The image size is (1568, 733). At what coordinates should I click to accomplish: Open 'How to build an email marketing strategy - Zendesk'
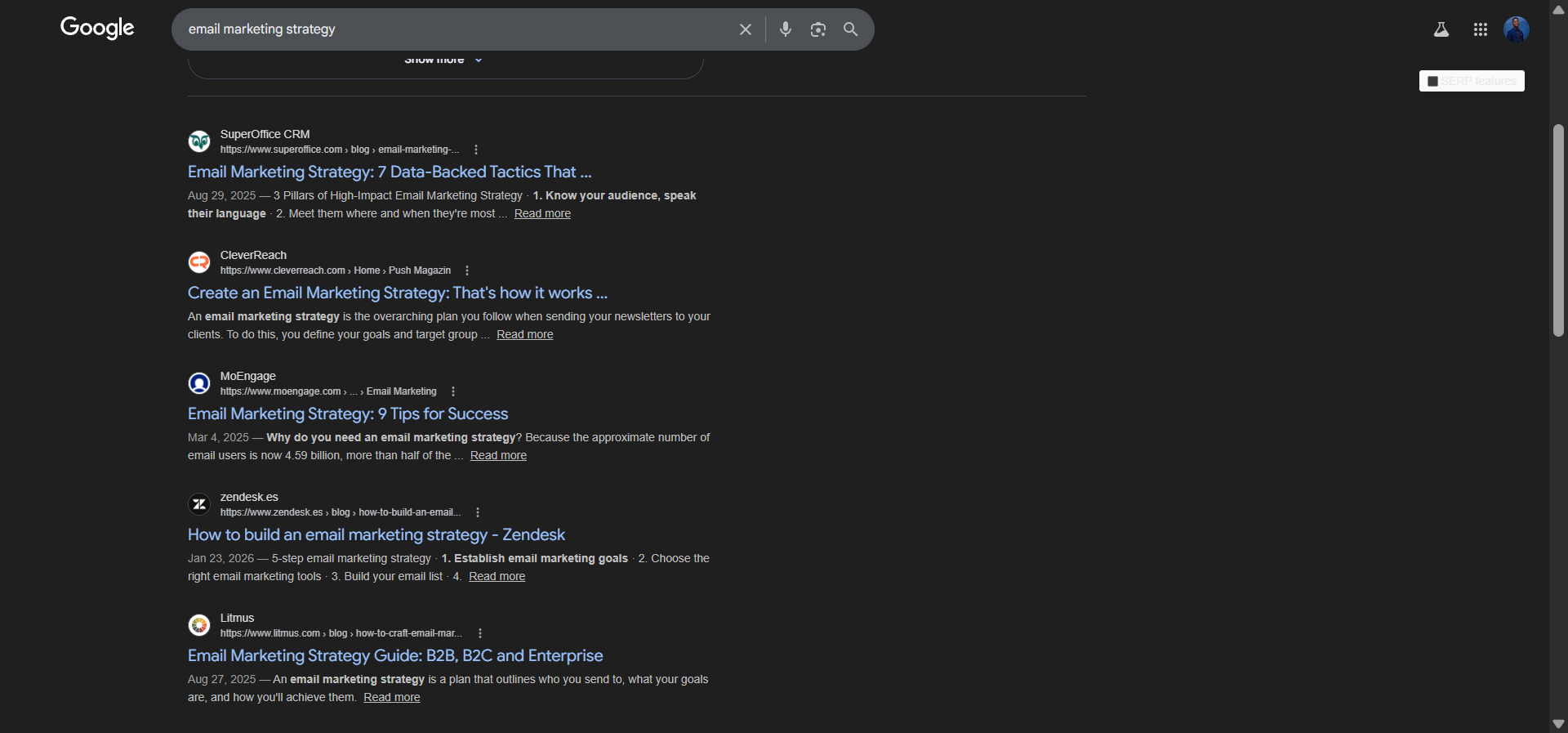pyautogui.click(x=376, y=534)
